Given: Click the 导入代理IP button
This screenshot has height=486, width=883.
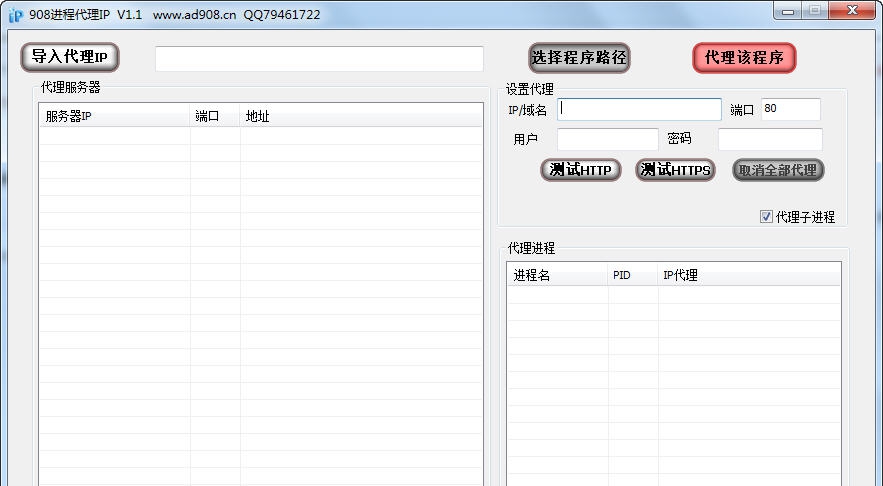Looking at the screenshot, I should [70, 57].
